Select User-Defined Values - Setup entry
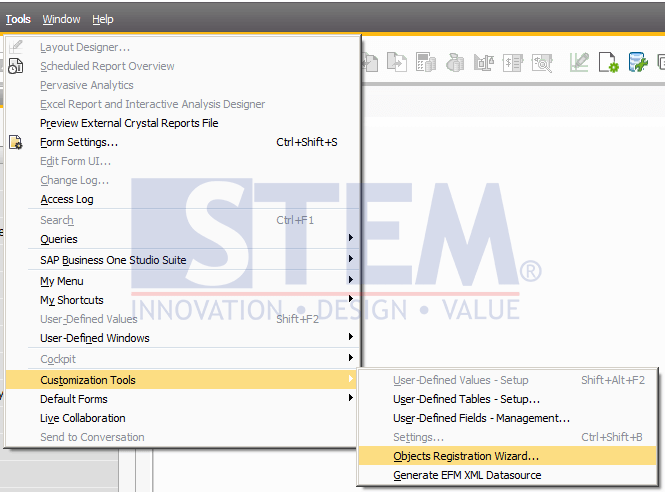This screenshot has width=665, height=492. point(508,380)
